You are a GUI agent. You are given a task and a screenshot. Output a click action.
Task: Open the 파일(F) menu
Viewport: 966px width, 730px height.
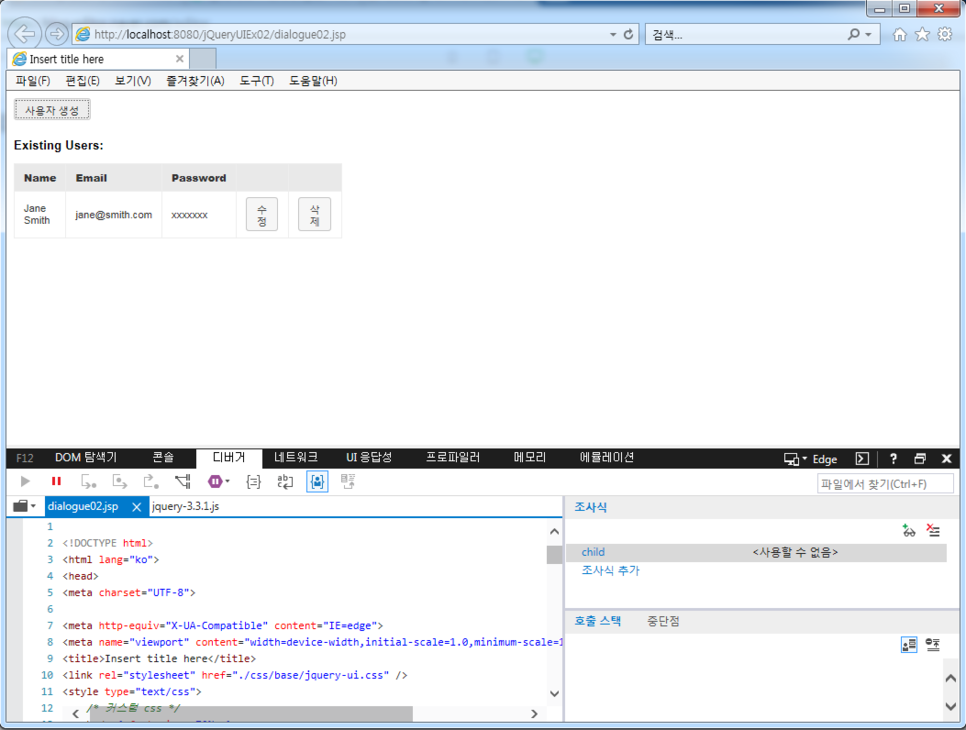pyautogui.click(x=33, y=81)
